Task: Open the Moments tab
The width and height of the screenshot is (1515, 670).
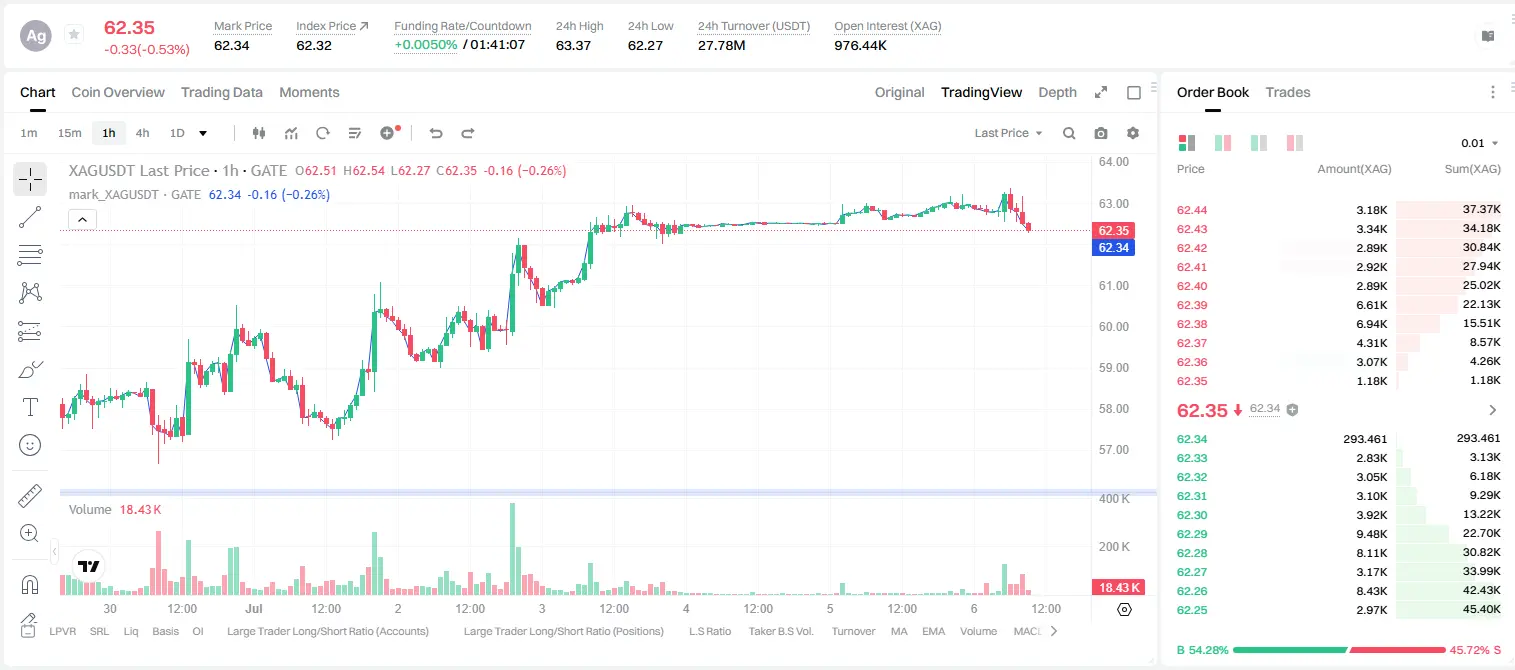Action: [309, 92]
